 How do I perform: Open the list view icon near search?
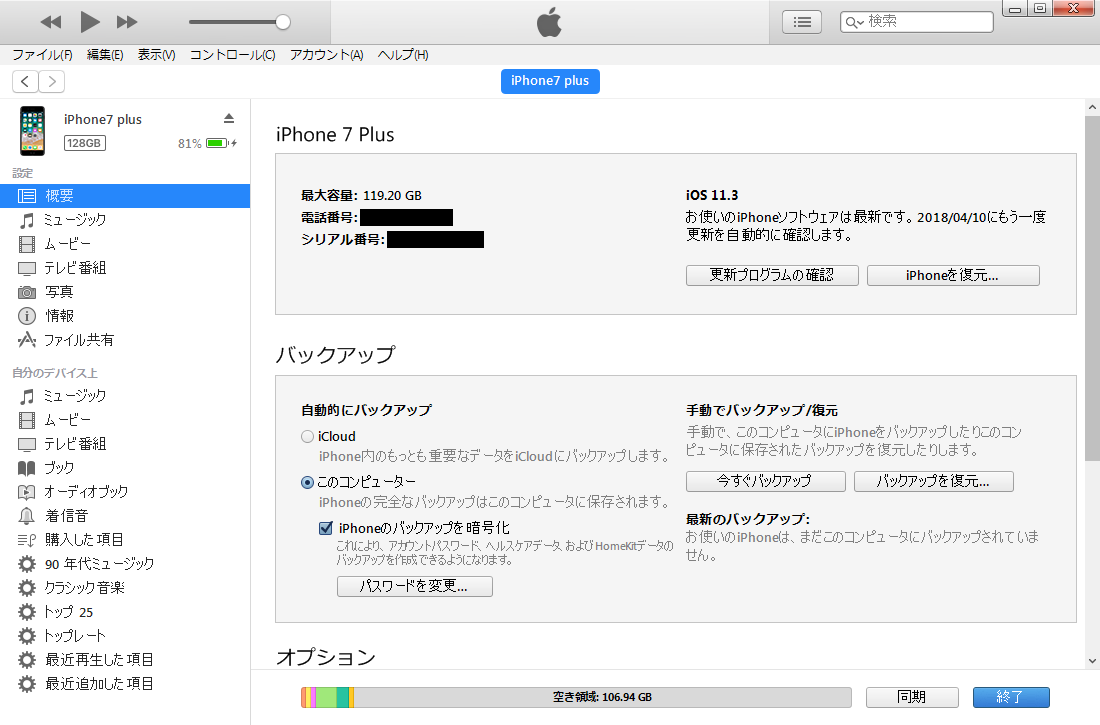click(802, 22)
